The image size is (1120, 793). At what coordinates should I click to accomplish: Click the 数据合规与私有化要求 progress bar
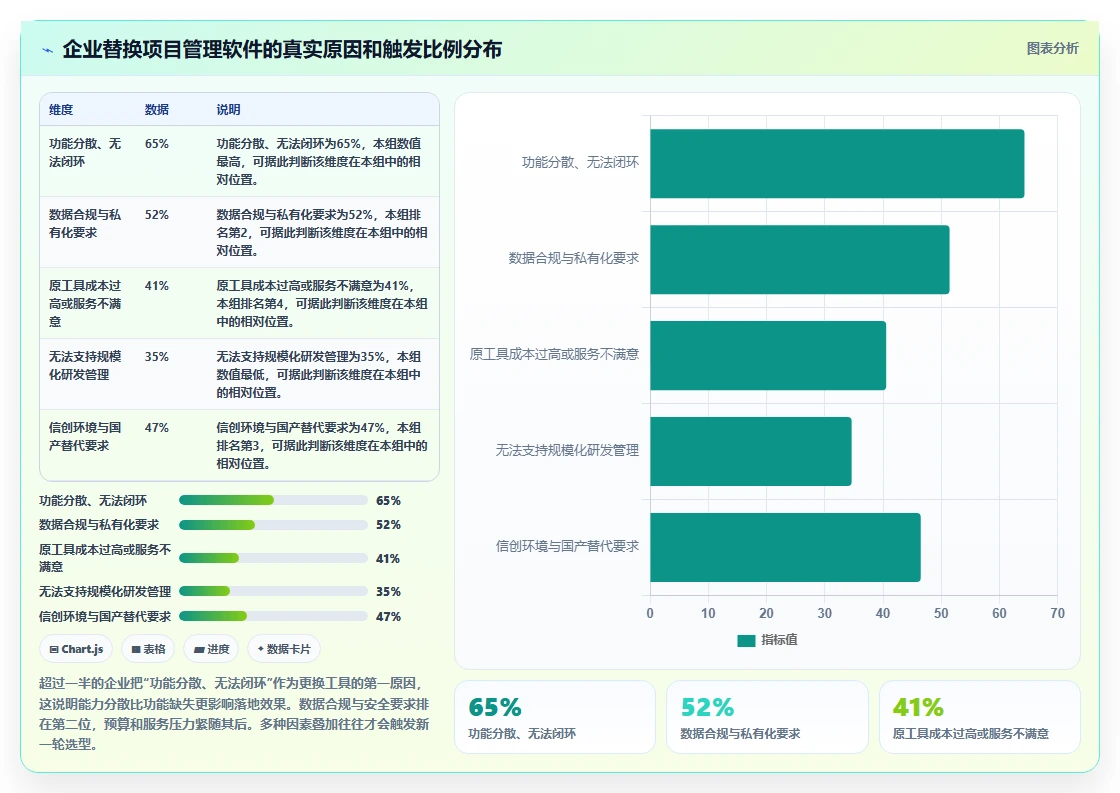(x=274, y=525)
